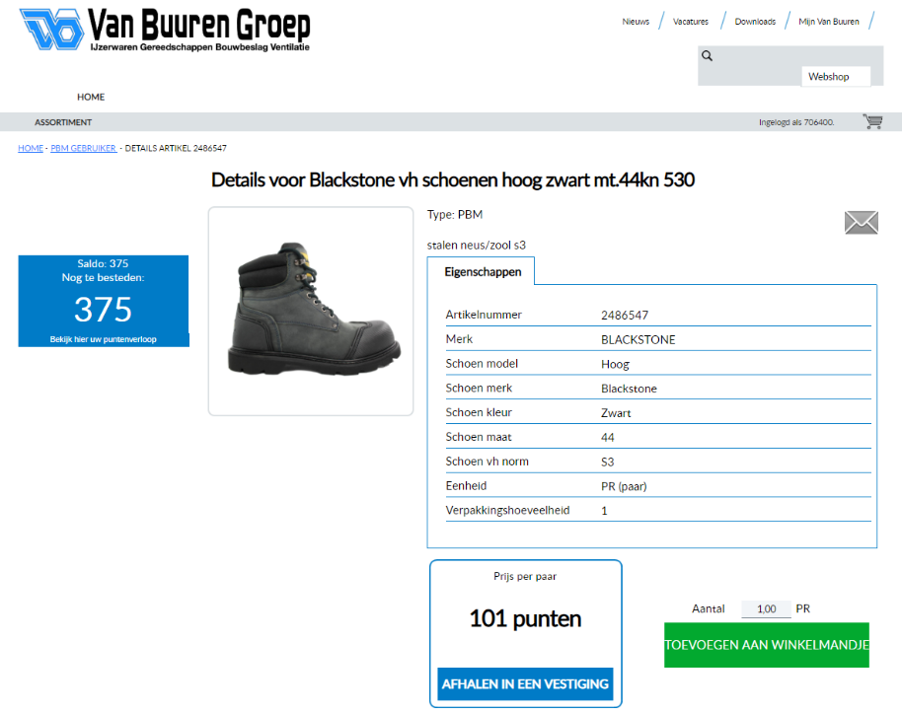This screenshot has width=902, height=712.
Task: Click the 101 punten price text
Action: tap(525, 619)
